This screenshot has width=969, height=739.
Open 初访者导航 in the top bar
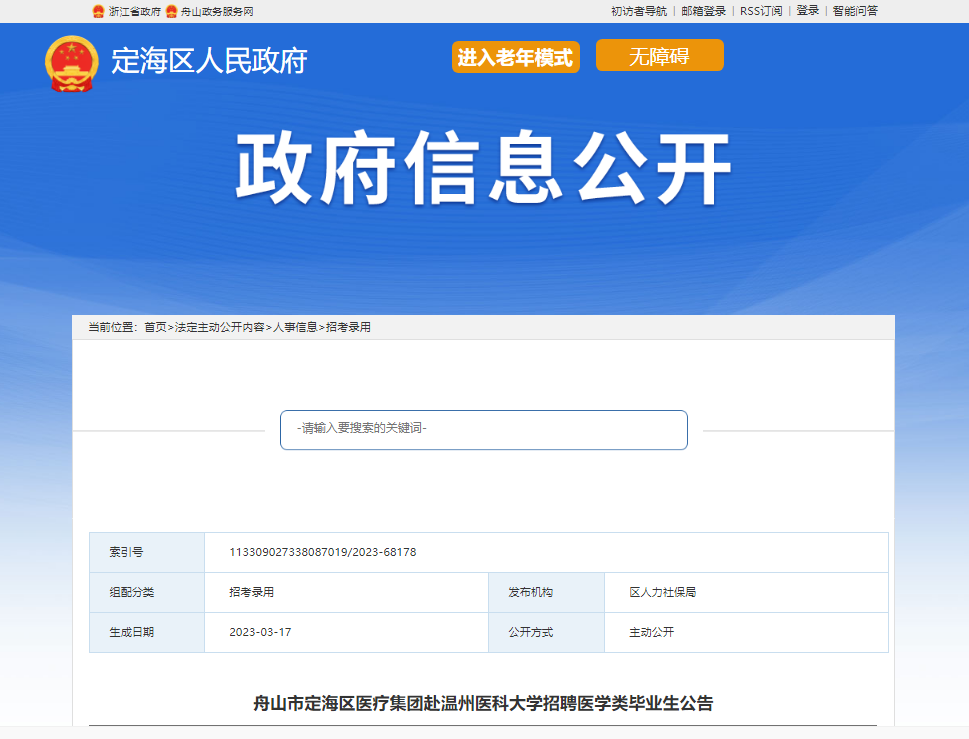638,11
